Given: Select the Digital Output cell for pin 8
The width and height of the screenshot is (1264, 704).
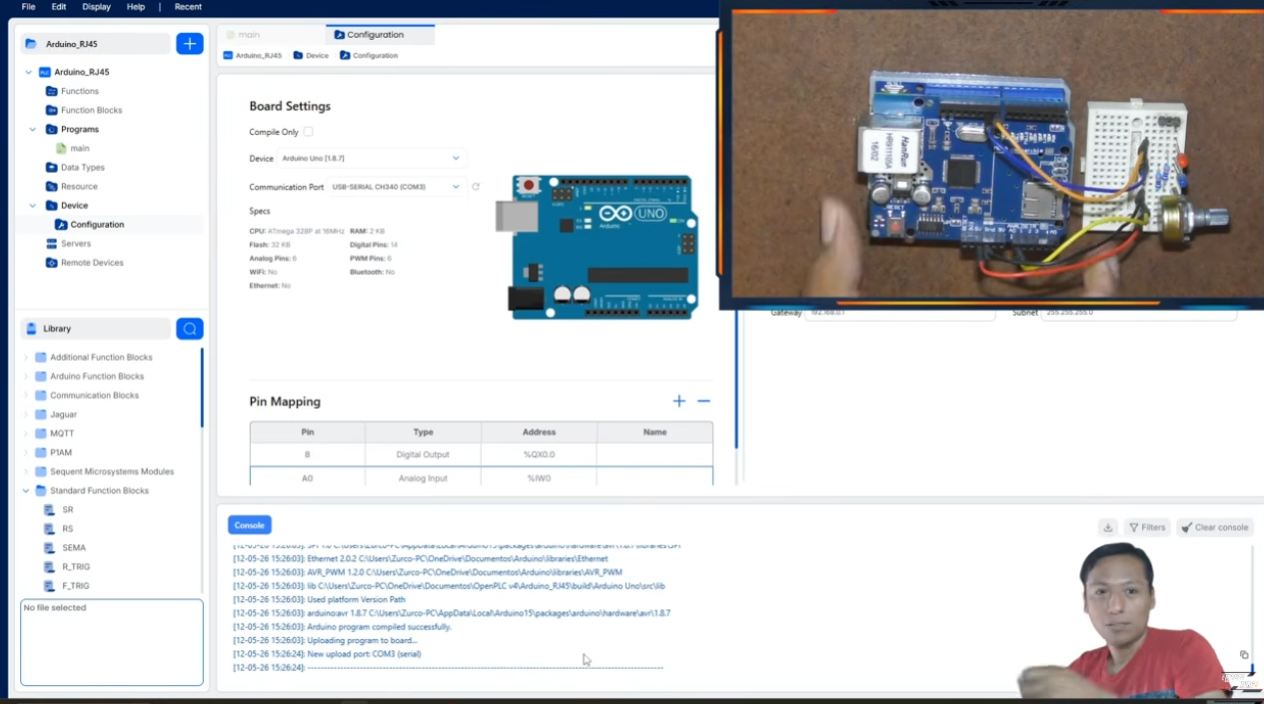Looking at the screenshot, I should tap(423, 454).
